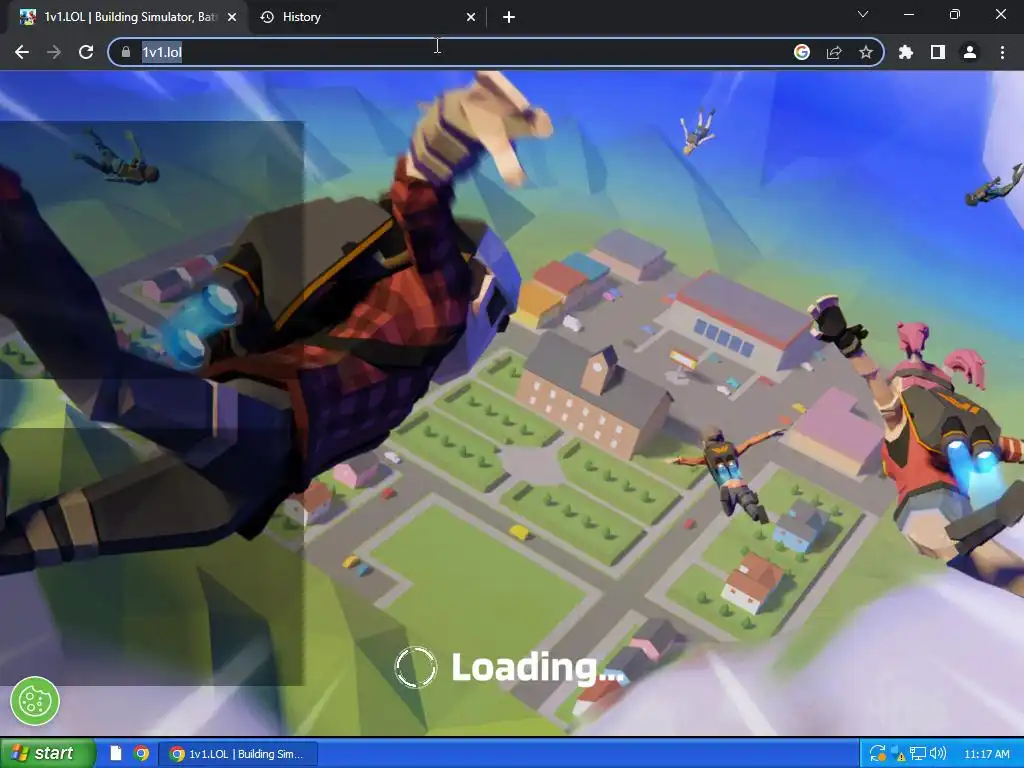Image resolution: width=1024 pixels, height=768 pixels.
Task: Select 1v1.LOL taskbar window button
Action: [238, 754]
